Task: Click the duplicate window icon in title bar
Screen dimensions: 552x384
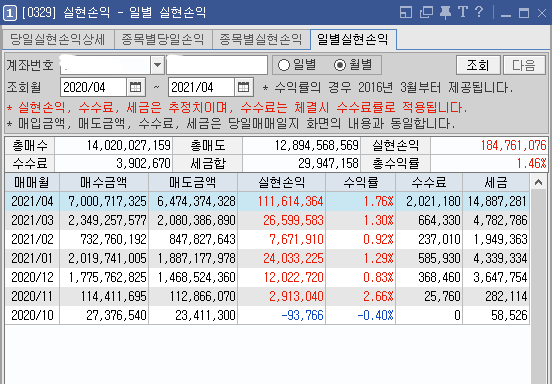Action: click(x=426, y=13)
